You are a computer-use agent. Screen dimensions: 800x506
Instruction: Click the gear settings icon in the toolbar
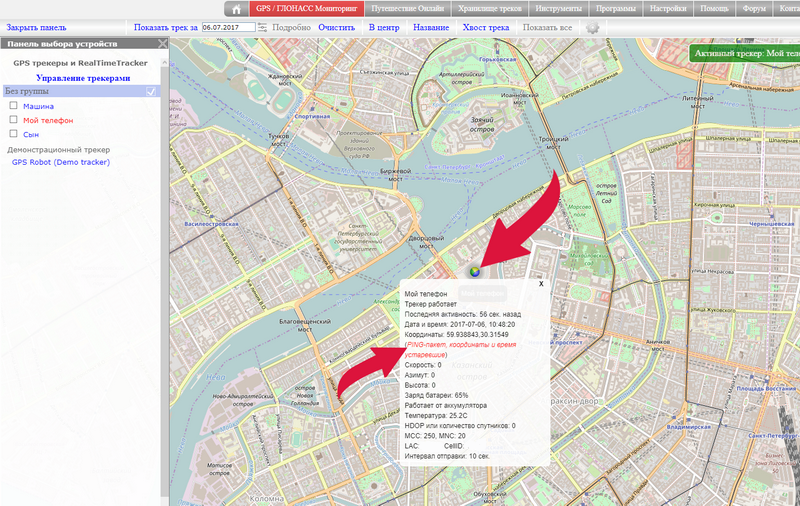(593, 27)
